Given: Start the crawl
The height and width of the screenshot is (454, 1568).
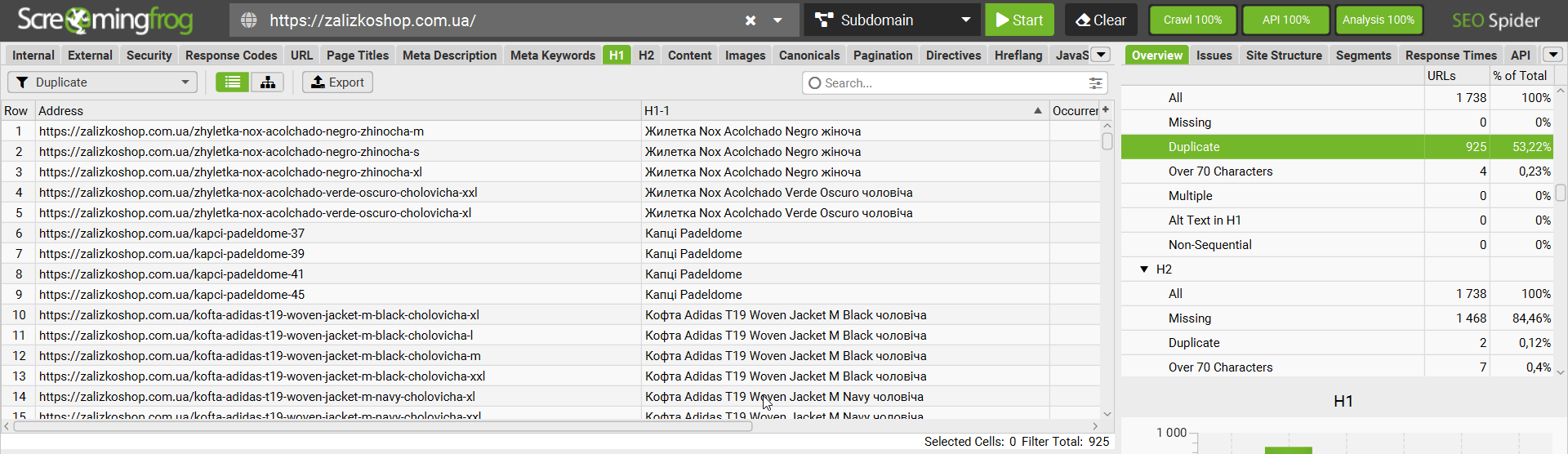Looking at the screenshot, I should tap(1019, 20).
